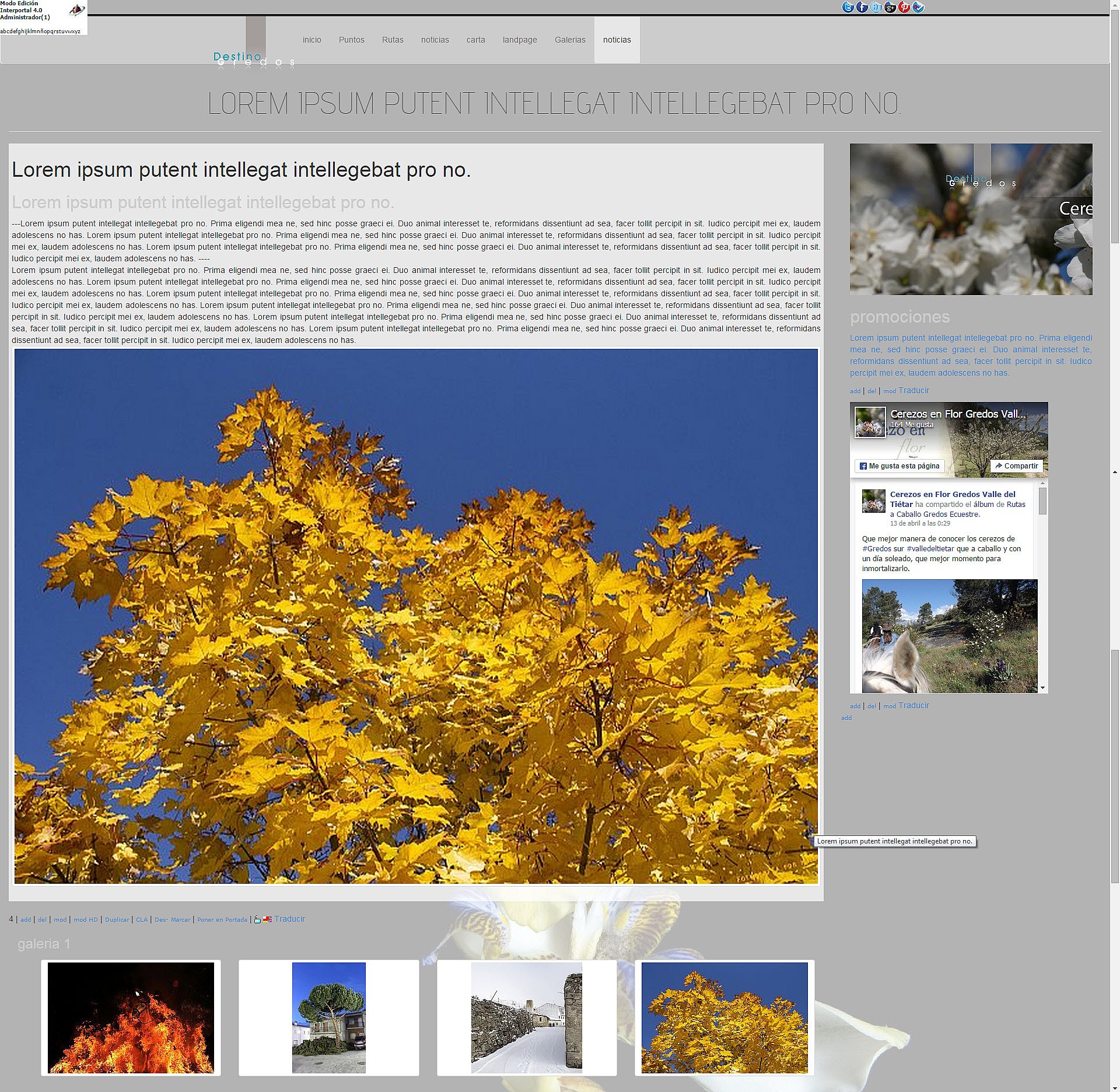Click 'add' link under promociones text
Screen dimensions: 1120x1092
(x=855, y=391)
